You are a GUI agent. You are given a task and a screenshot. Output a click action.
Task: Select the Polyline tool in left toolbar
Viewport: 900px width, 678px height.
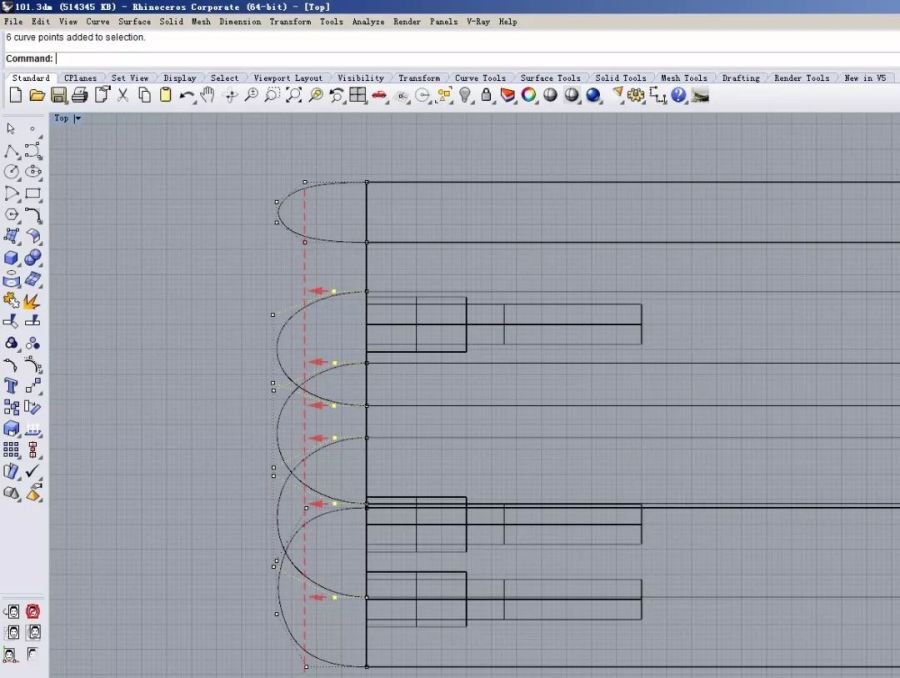coord(12,151)
